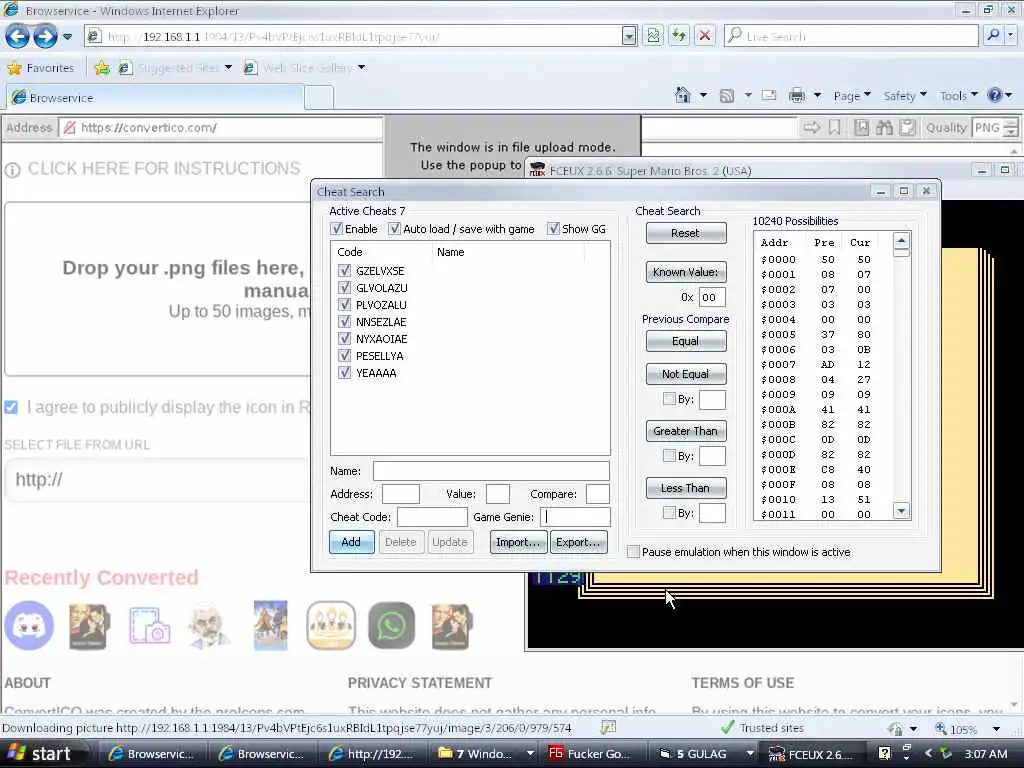Click the IE Back navigation arrow

click(18, 36)
